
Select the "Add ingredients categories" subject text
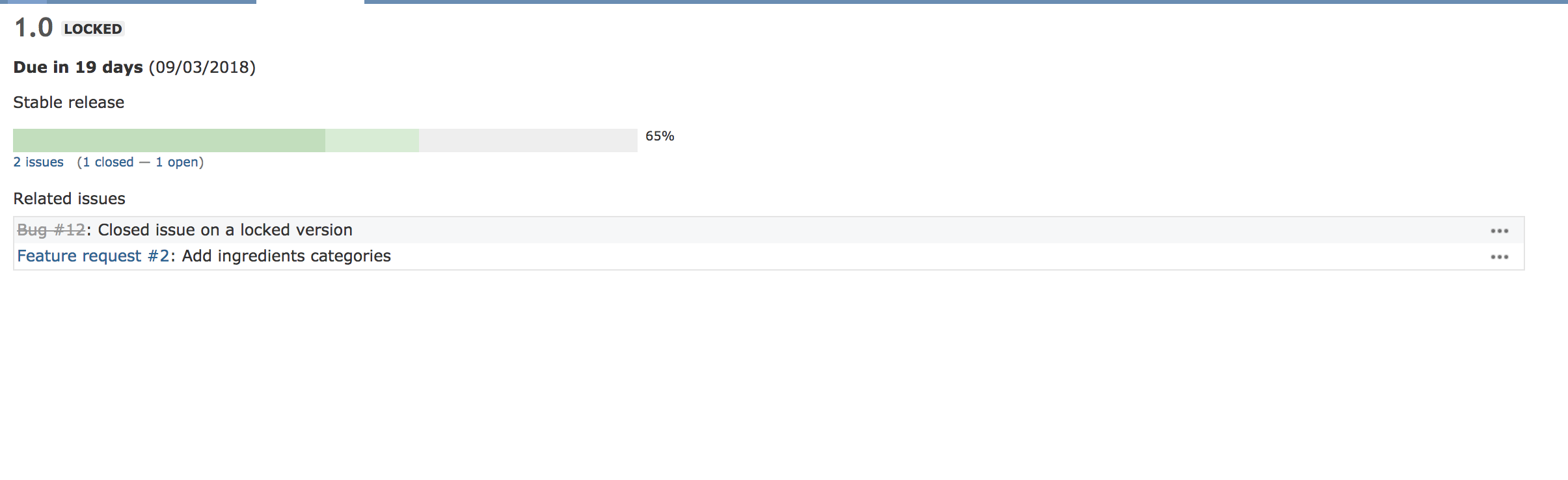tap(286, 256)
